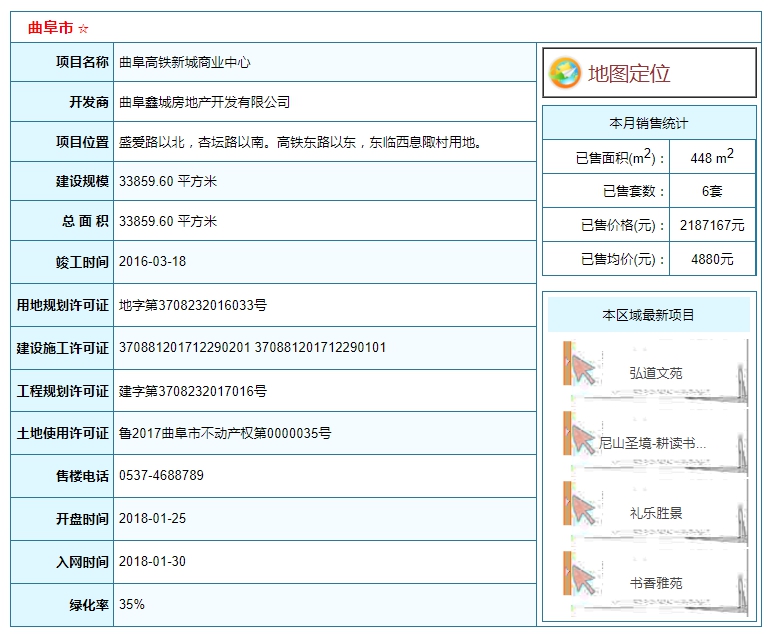Click the 绿化率 row label
Image resolution: width=770 pixels, height=634 pixels.
[89, 605]
